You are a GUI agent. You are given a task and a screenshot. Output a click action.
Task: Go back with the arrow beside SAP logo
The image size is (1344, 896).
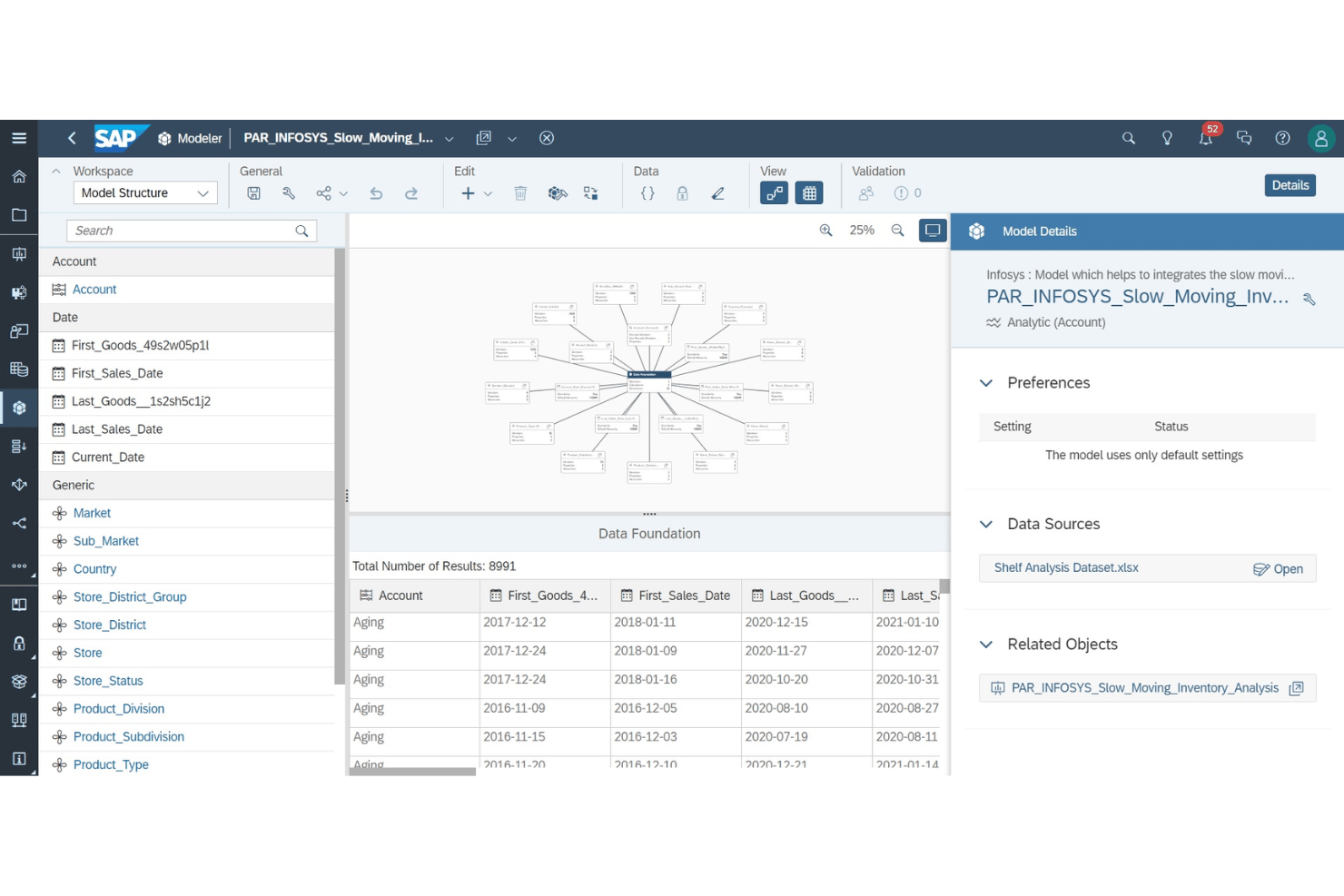[72, 138]
